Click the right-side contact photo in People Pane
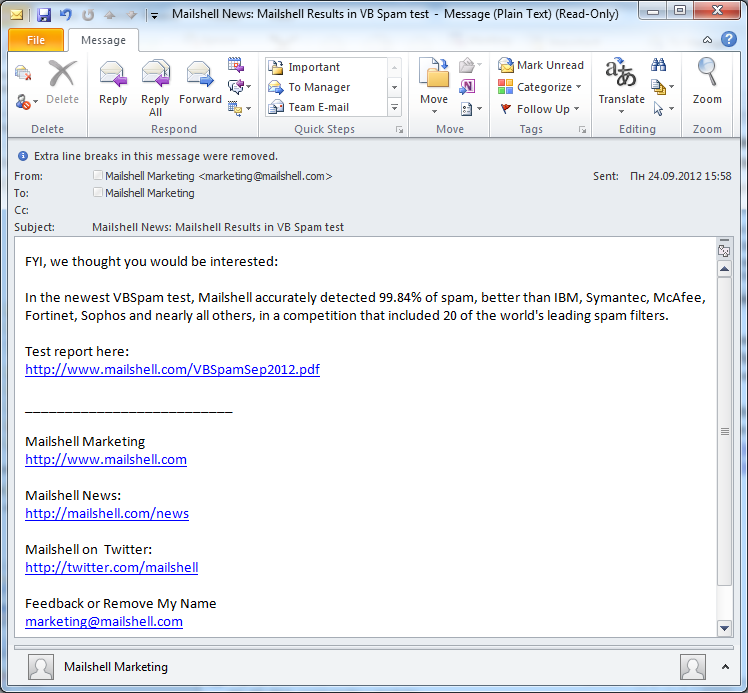 693,667
